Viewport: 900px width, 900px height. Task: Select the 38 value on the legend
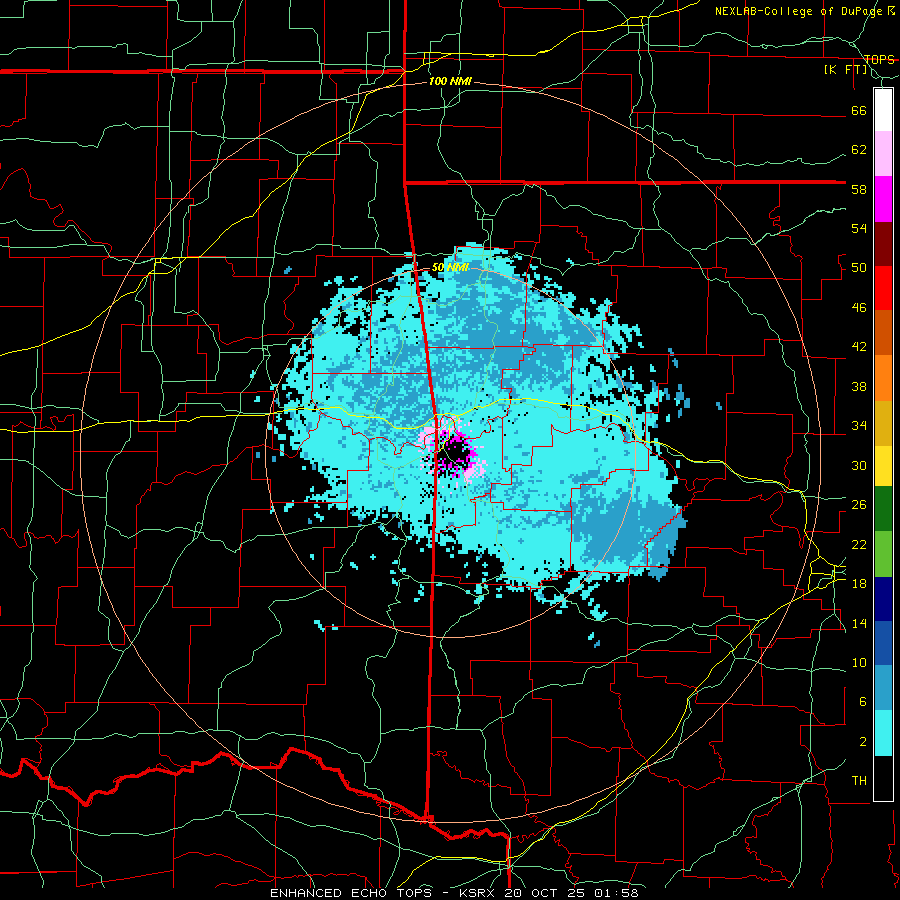coord(859,386)
